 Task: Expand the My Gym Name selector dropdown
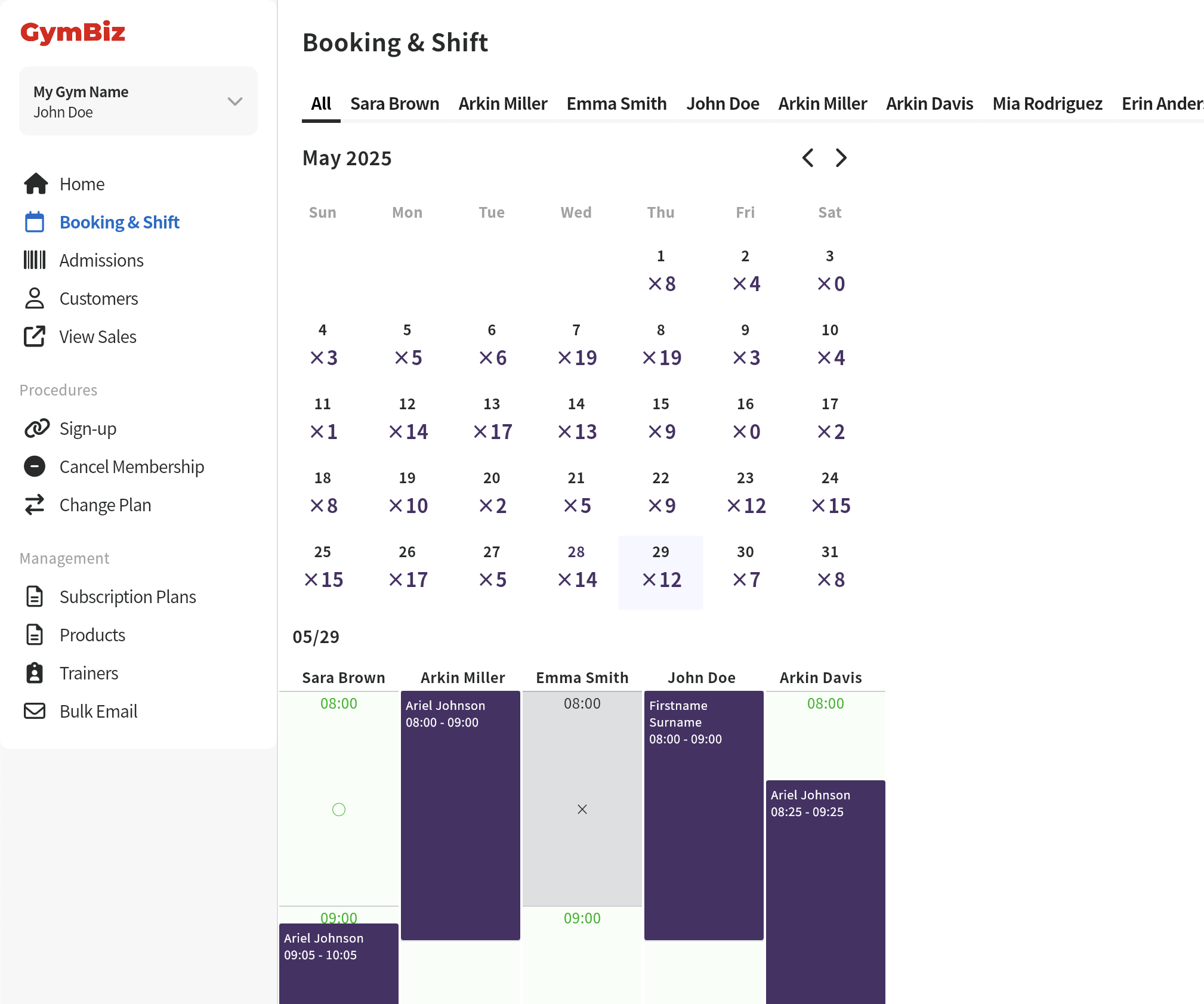click(x=234, y=101)
